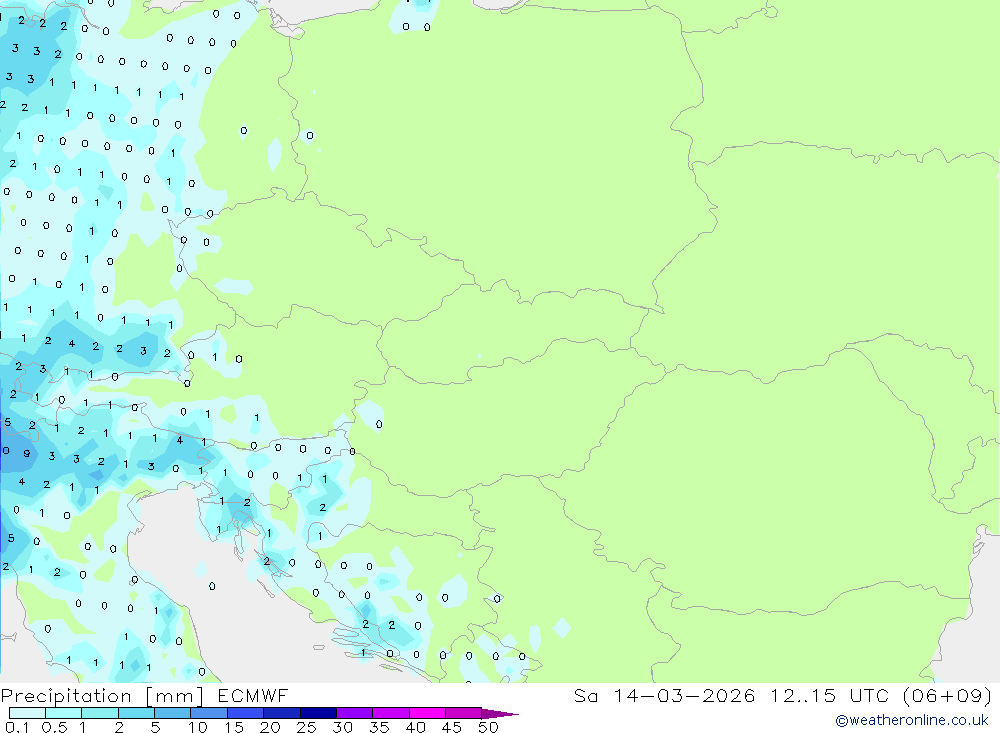Click the 30–35 mm violet legend swatch
Screen dimensions: 1000x733
pos(355,713)
